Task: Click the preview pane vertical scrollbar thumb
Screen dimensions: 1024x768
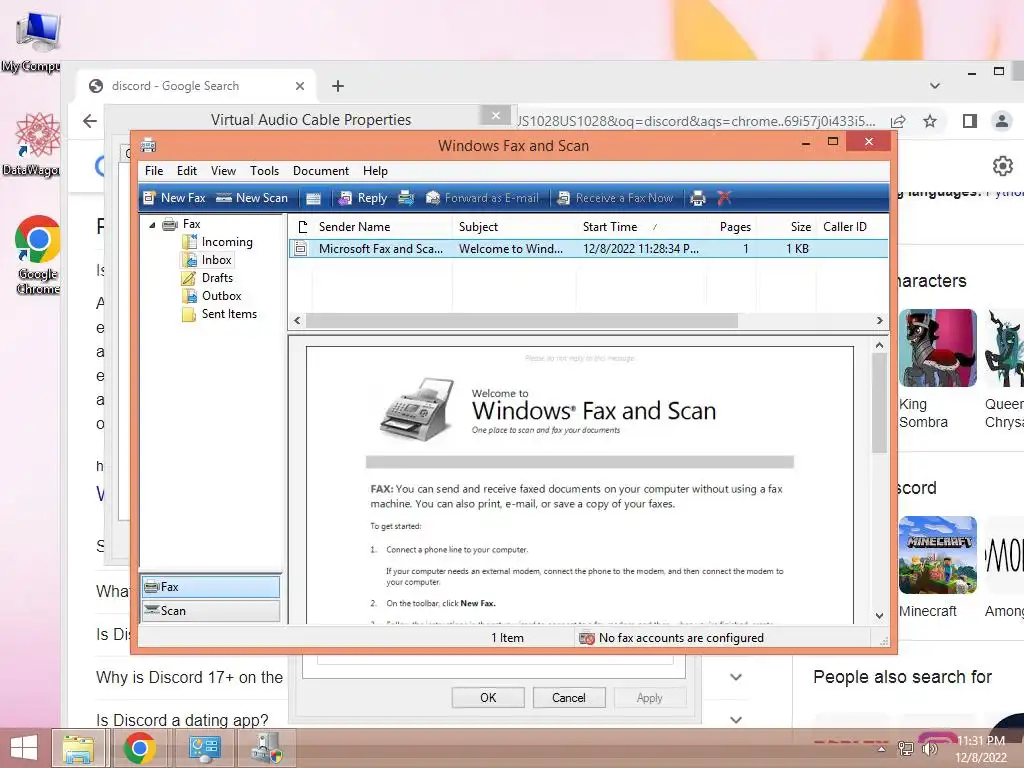Action: point(879,403)
